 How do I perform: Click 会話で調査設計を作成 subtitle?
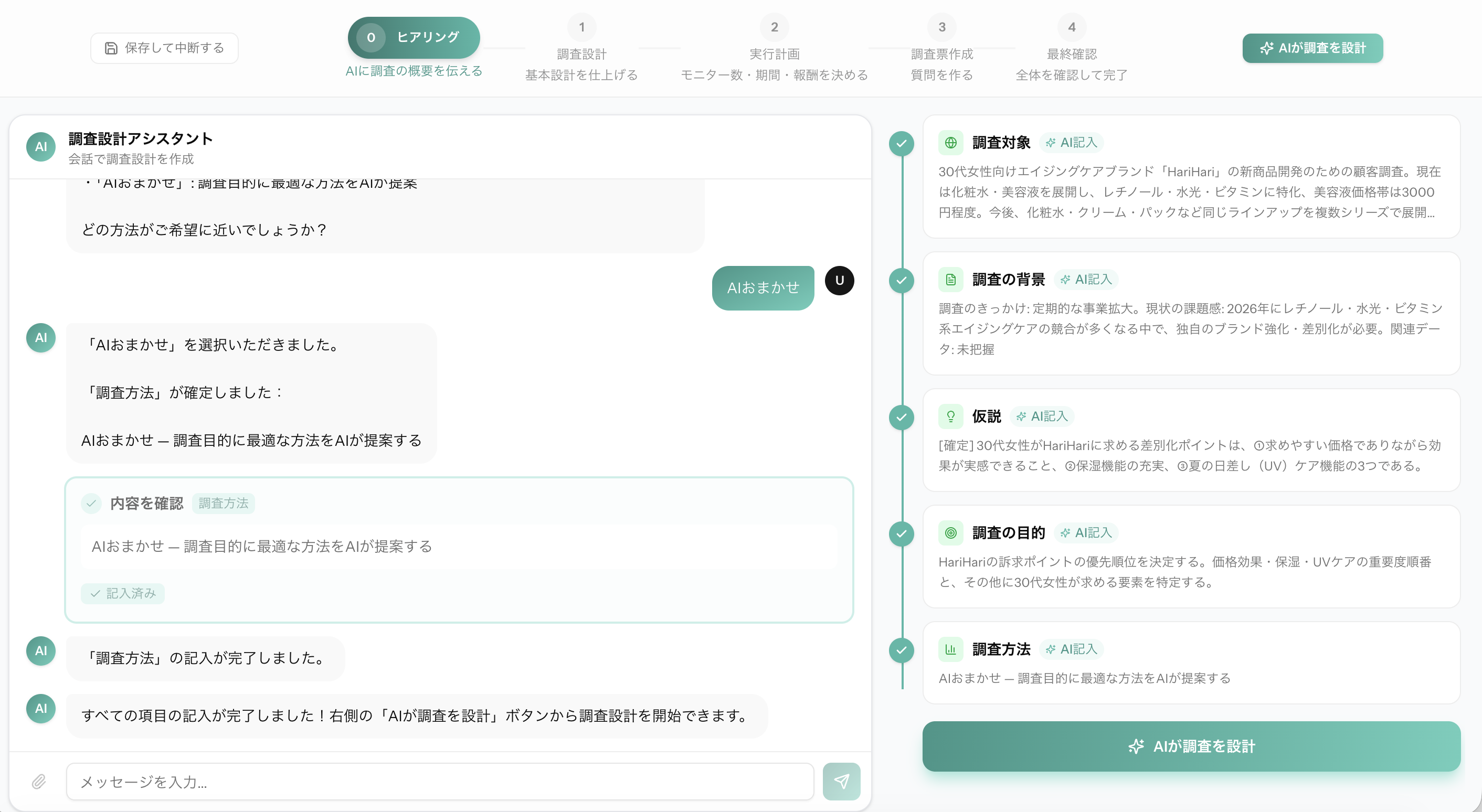131,159
